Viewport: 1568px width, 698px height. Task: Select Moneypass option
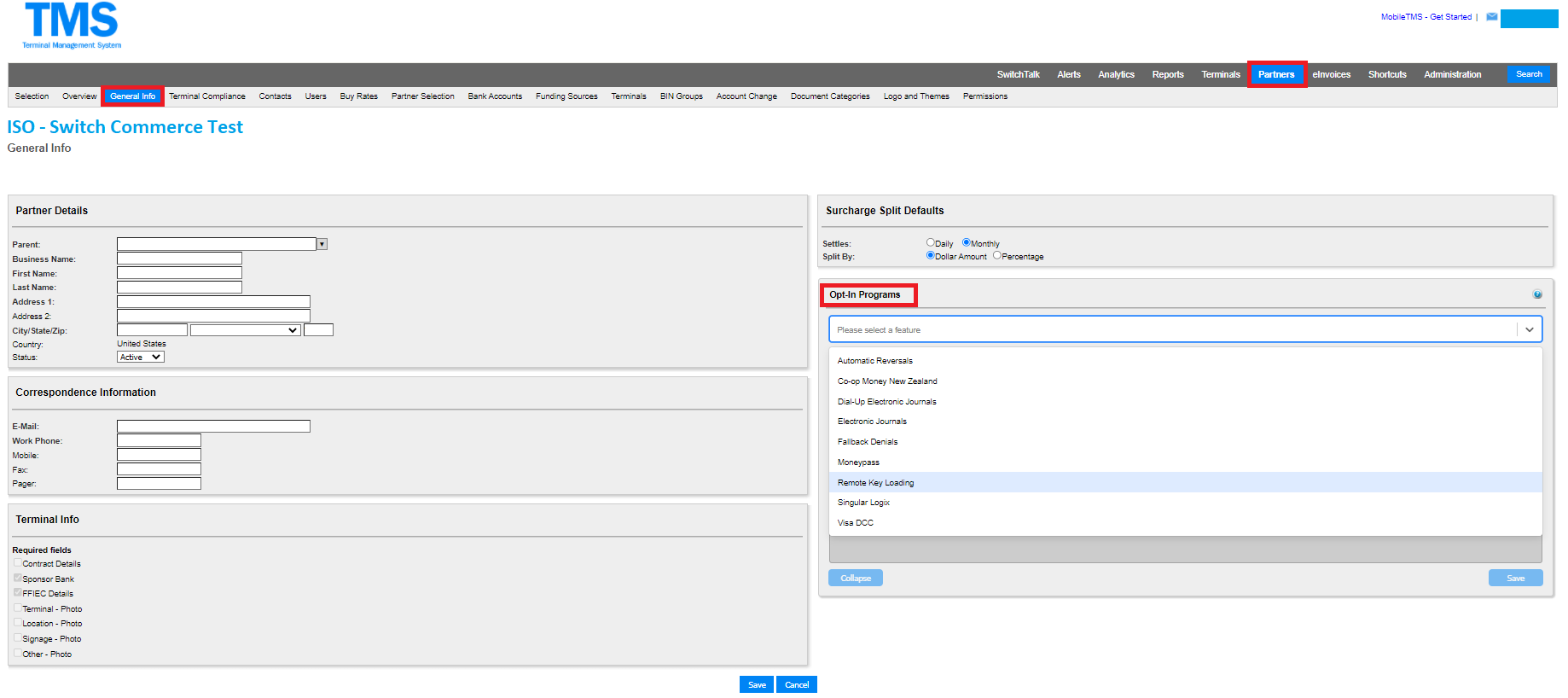click(1185, 462)
